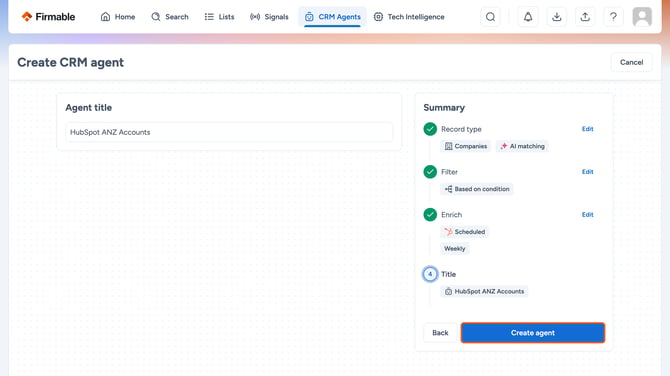Edit the Record type step

coord(588,129)
